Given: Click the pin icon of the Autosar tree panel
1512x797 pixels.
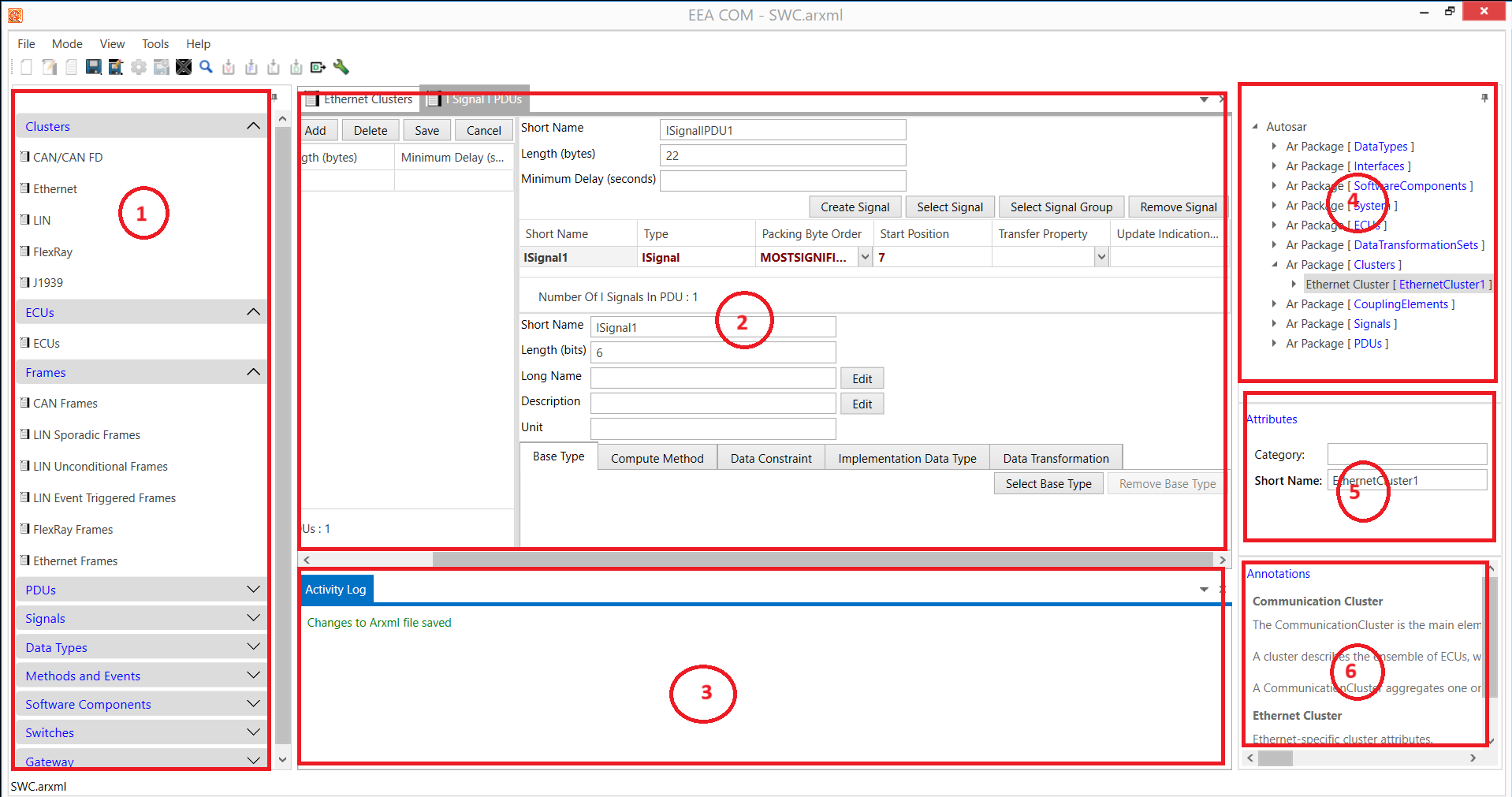Looking at the screenshot, I should [1484, 98].
